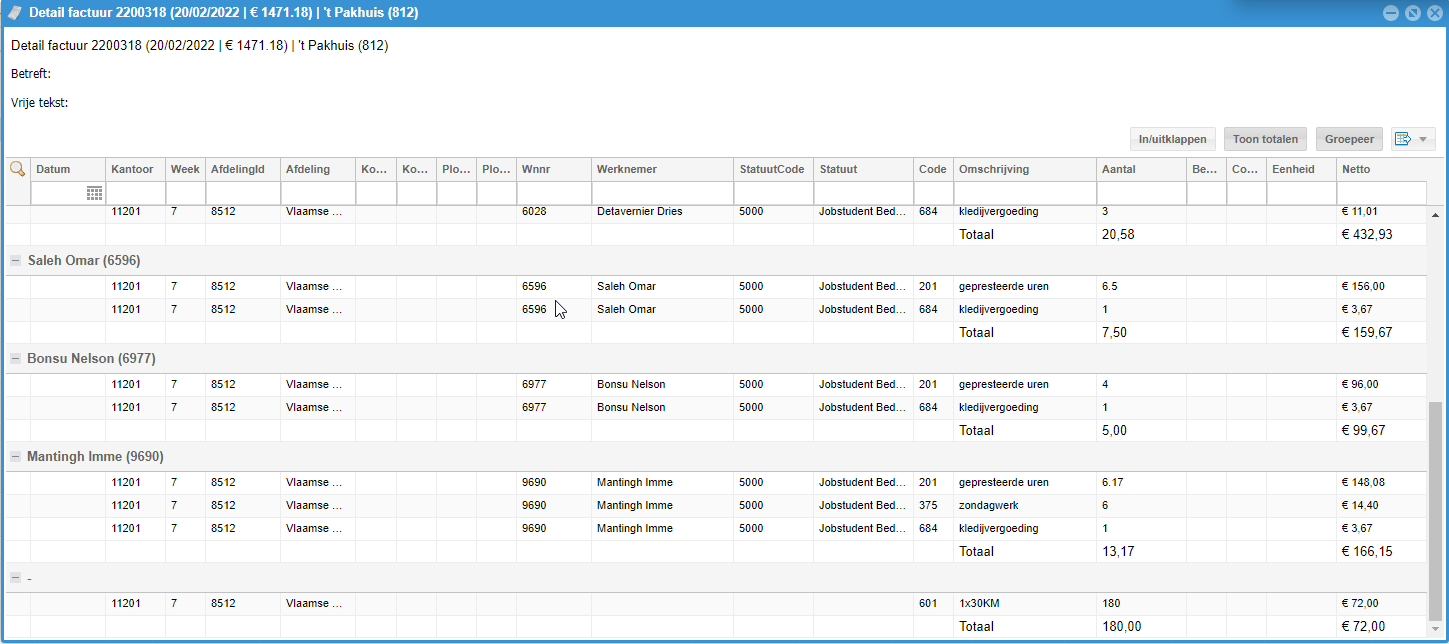Select code 375 cell in Mantingh Imme row

coord(933,505)
